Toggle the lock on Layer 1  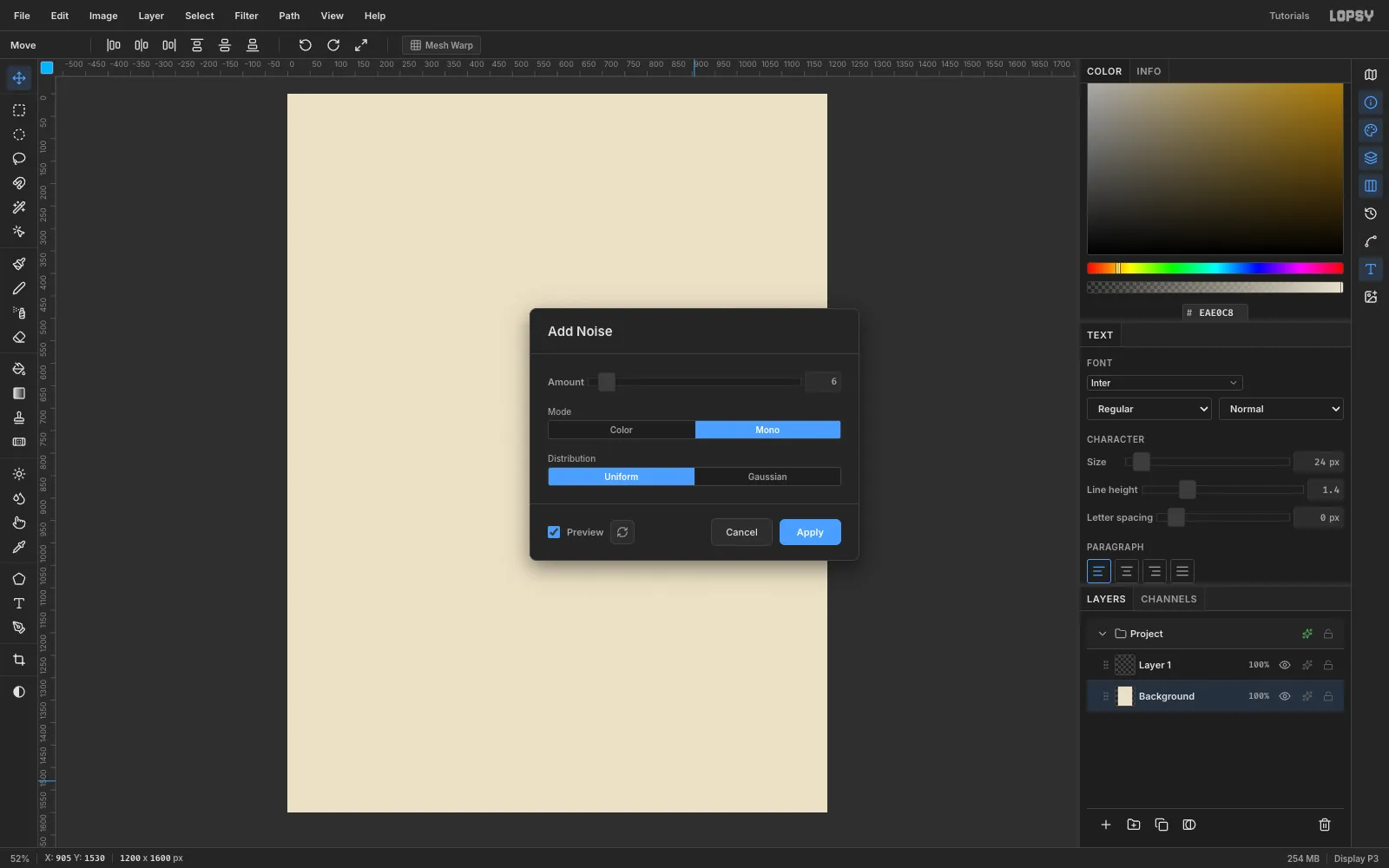[1328, 665]
